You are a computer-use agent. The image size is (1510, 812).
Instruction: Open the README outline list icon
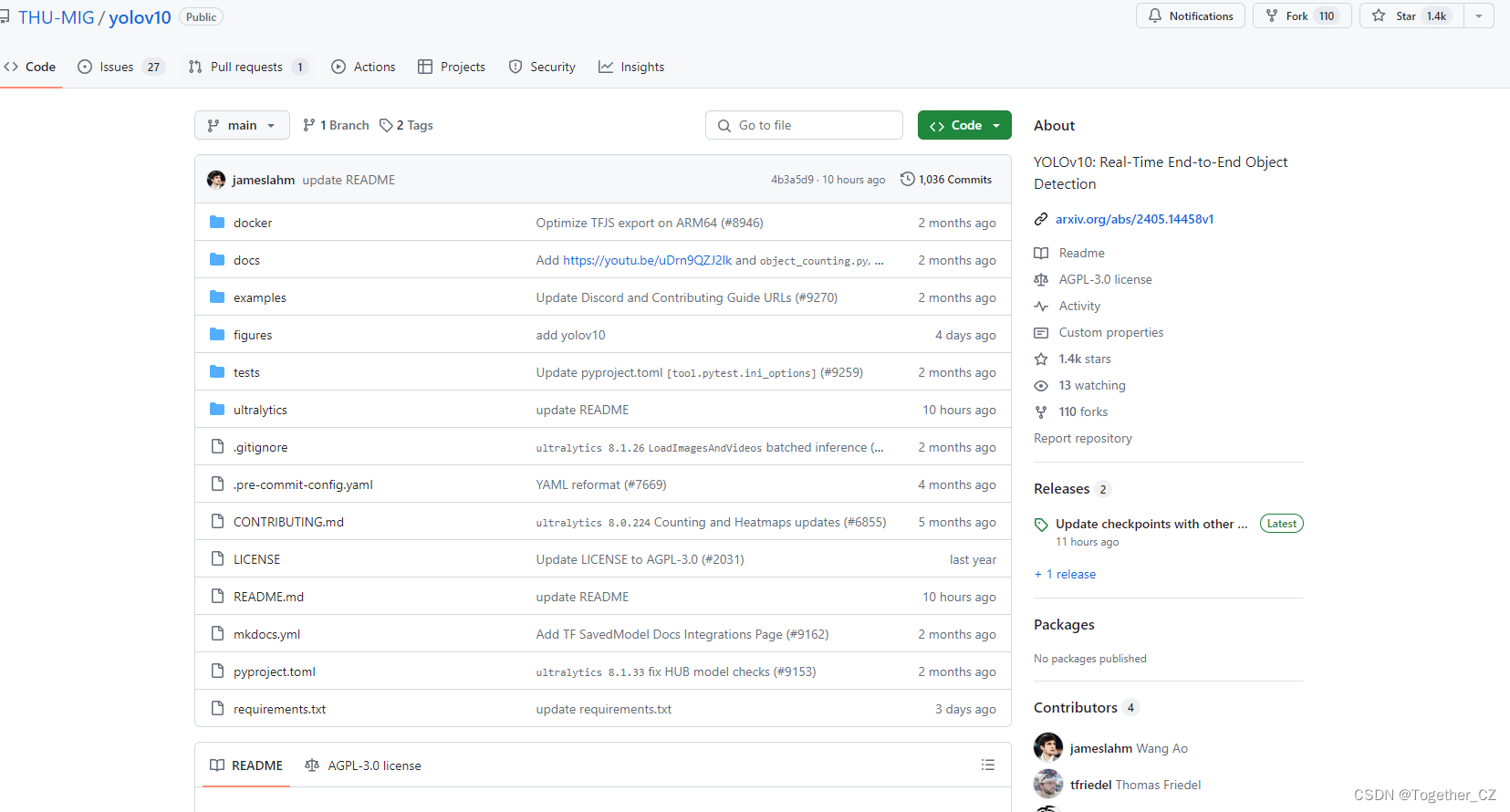(987, 765)
